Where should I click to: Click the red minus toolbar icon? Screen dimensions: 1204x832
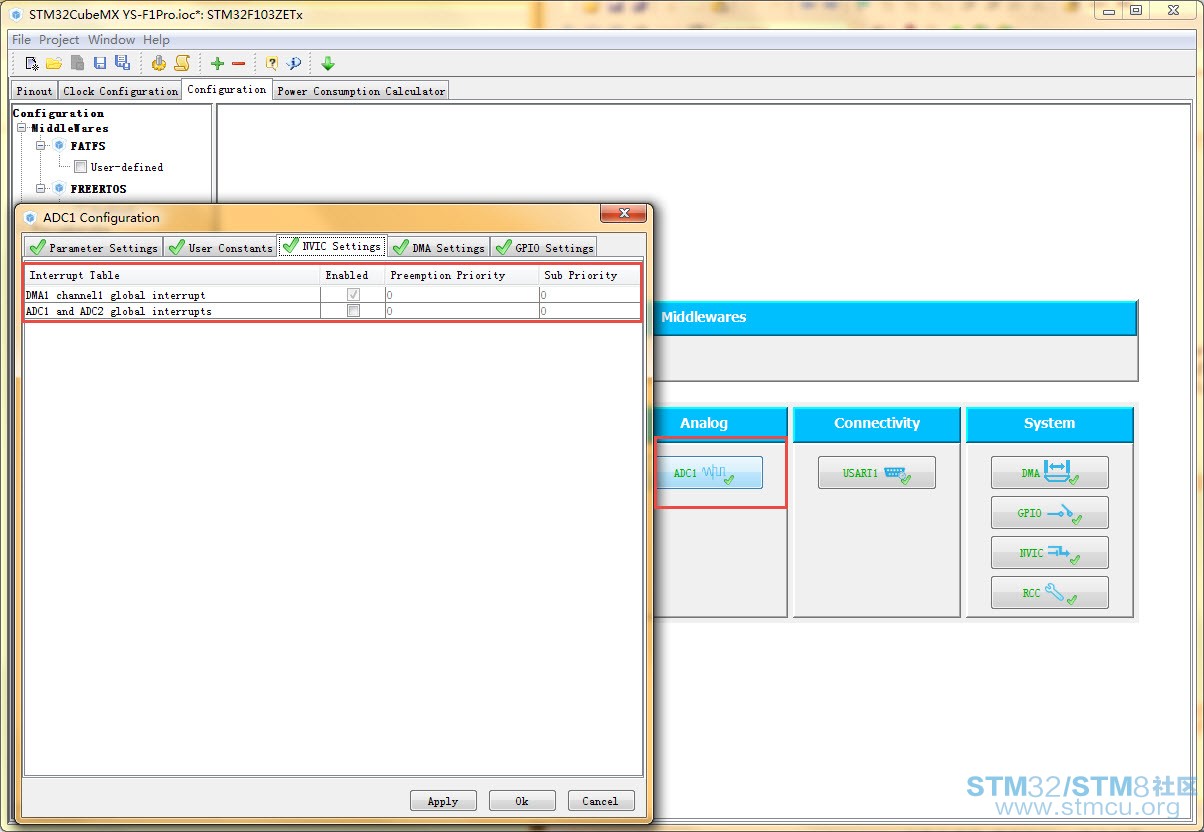[x=238, y=63]
